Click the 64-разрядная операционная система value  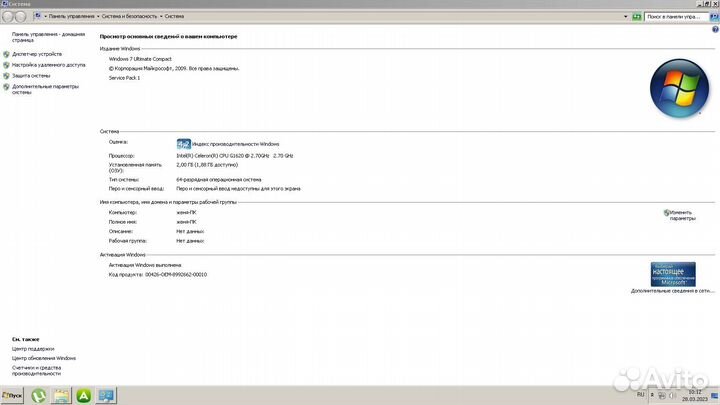tap(219, 180)
